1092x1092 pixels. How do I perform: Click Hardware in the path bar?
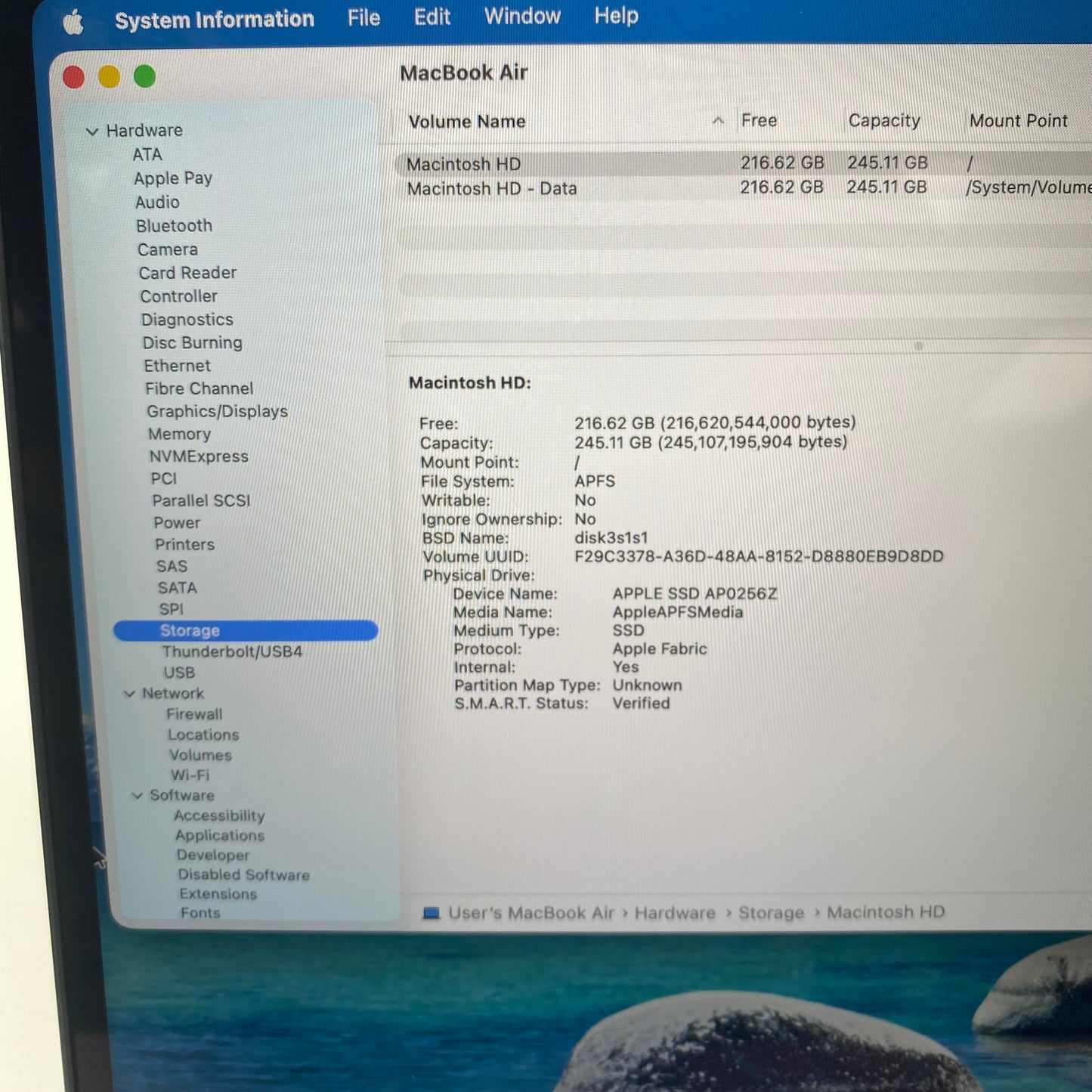675,913
